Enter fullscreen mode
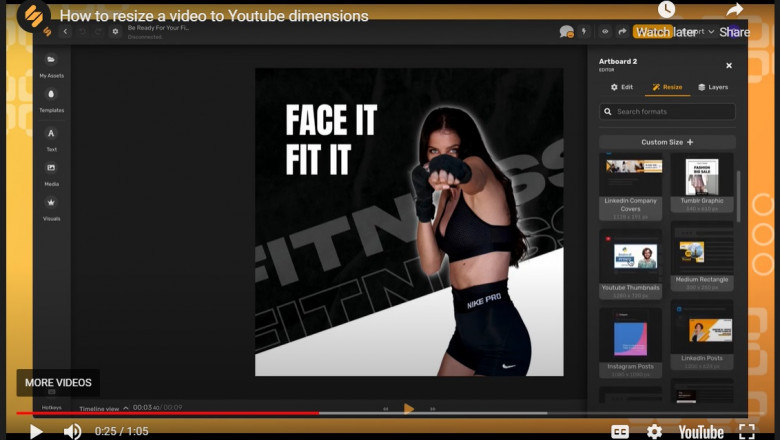Viewport: 780px width, 440px height. click(747, 432)
